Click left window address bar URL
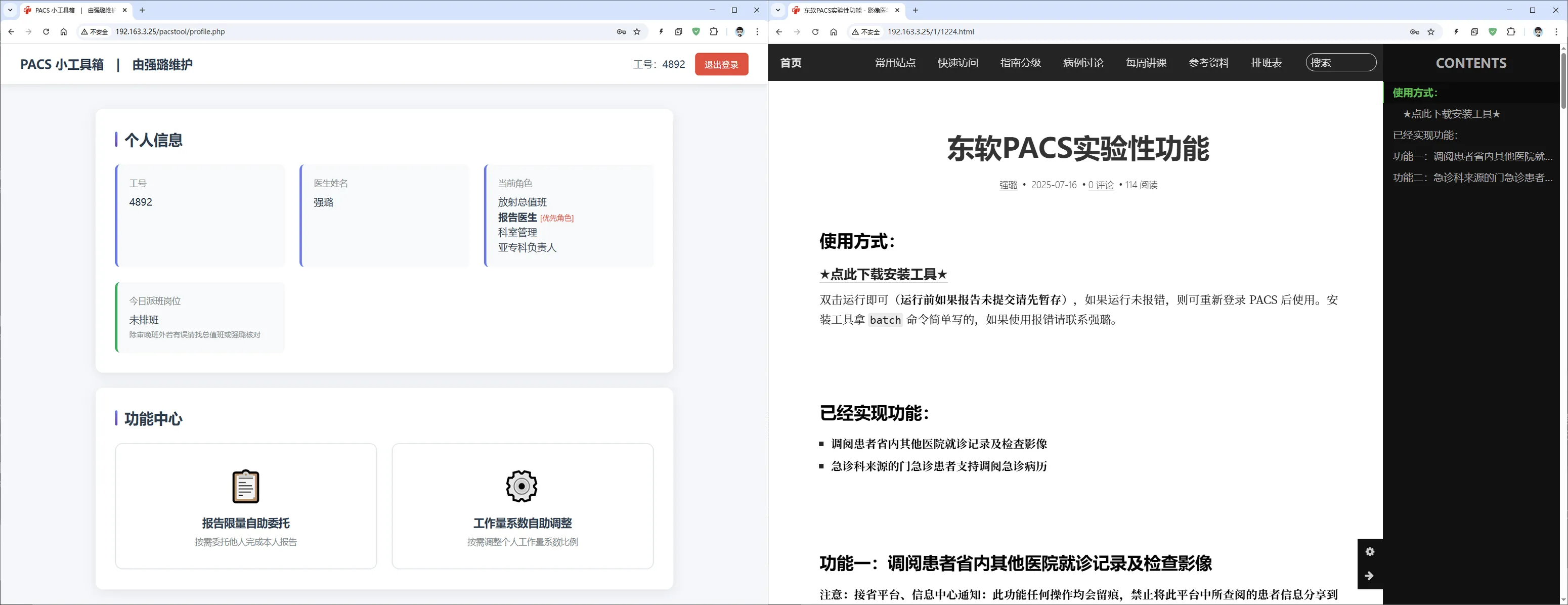Viewport: 1568px width, 605px height. [x=170, y=32]
